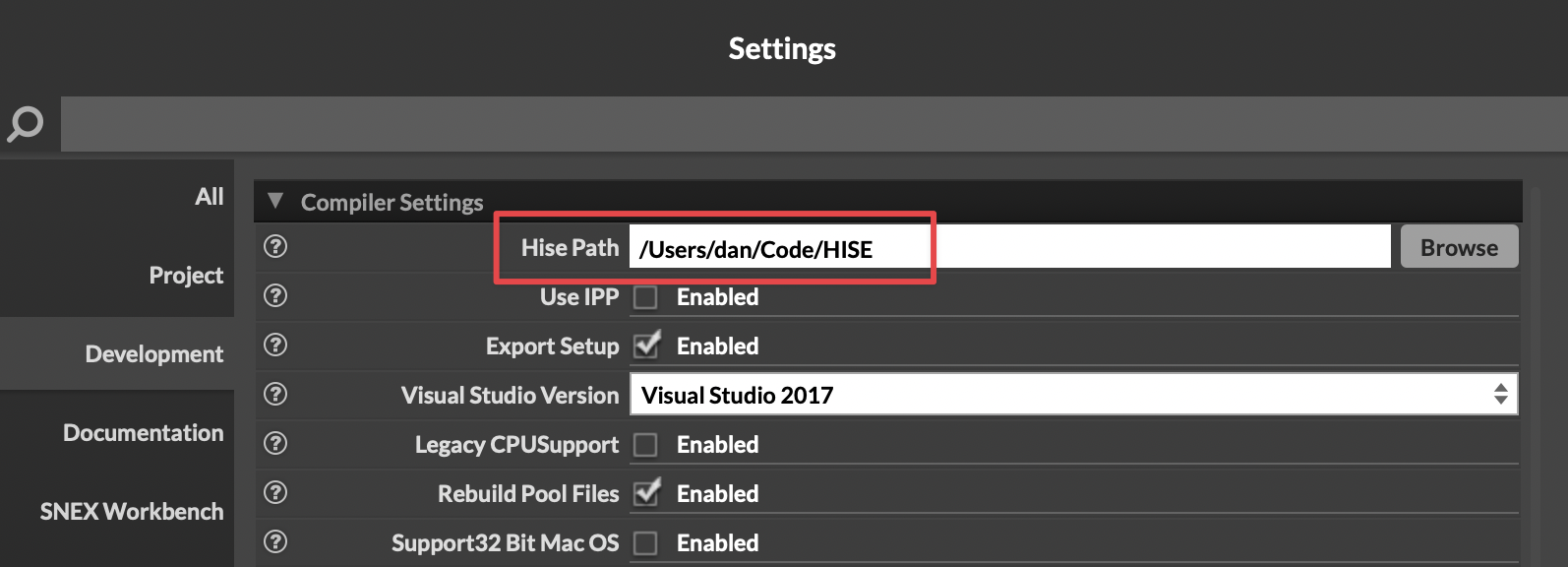Screen dimensions: 1568x567
Task: Enable Support32 Bit Mac OS checkbox
Action: pos(645,543)
